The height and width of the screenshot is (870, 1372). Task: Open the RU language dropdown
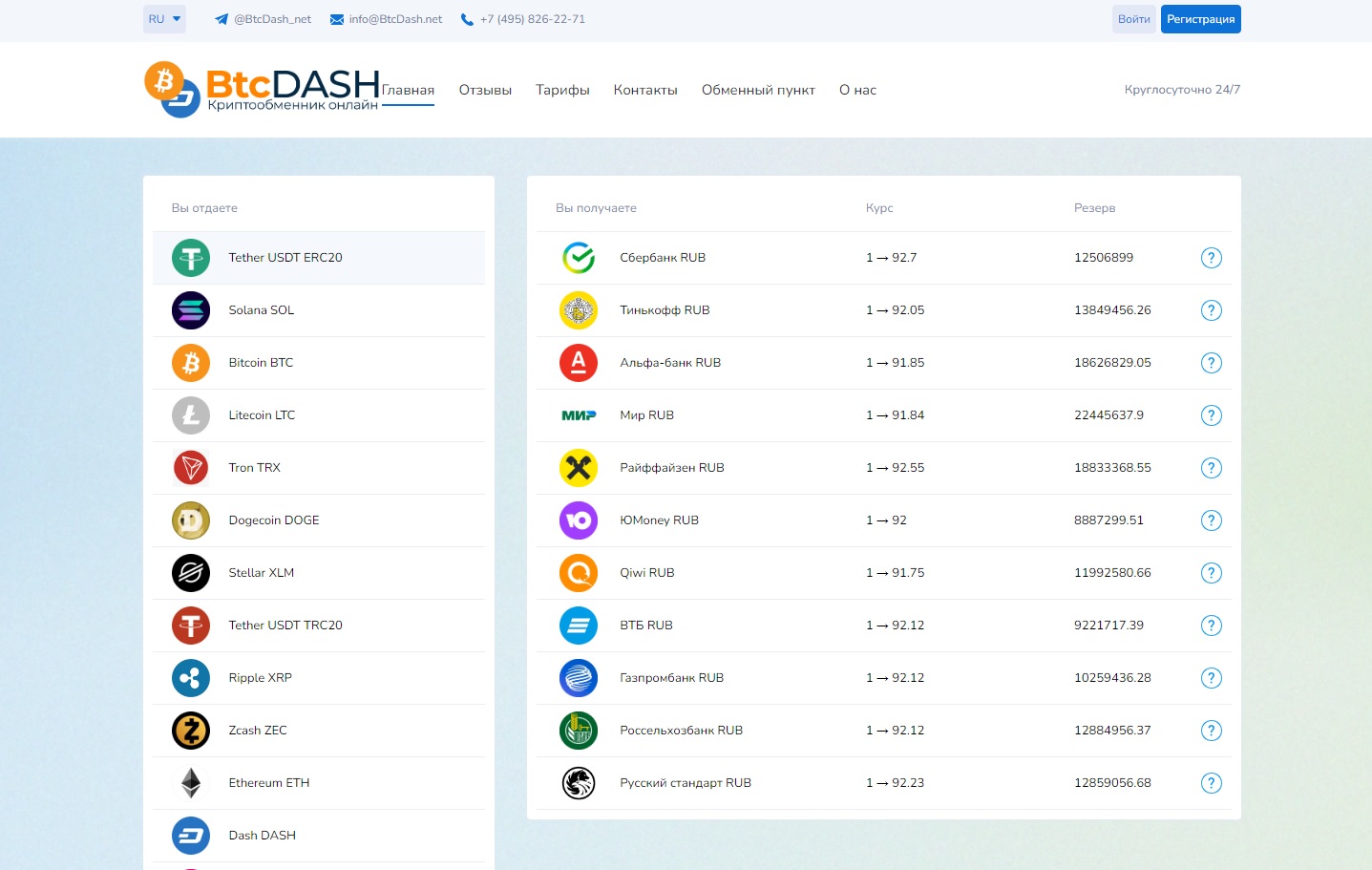pyautogui.click(x=164, y=19)
